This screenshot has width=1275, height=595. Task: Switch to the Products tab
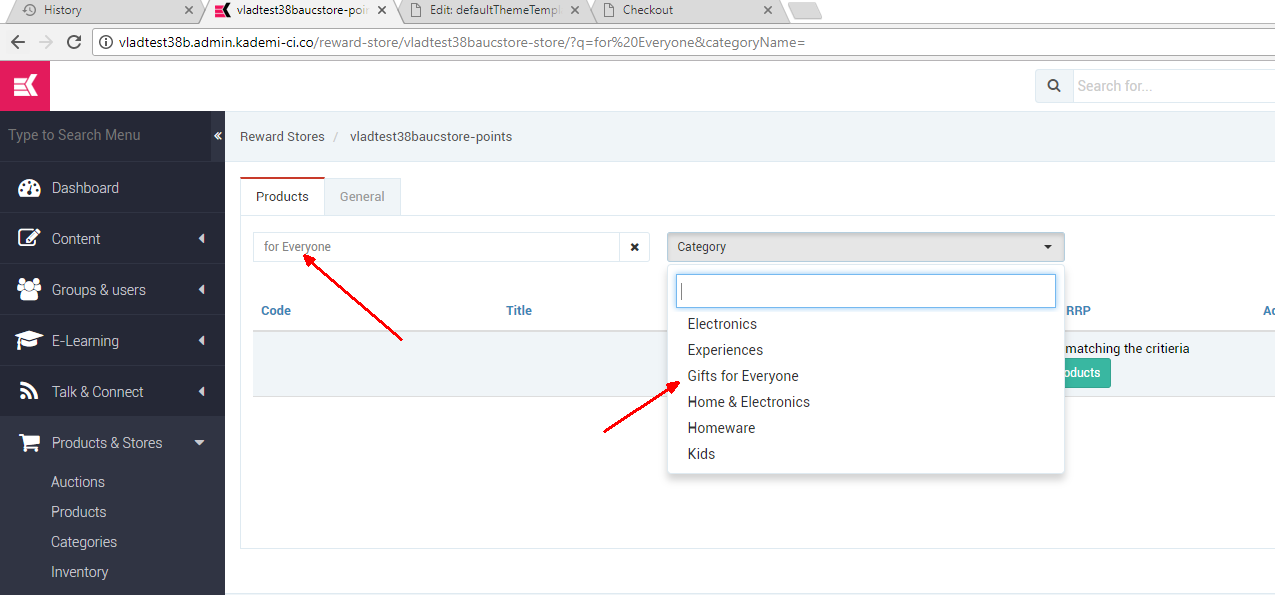(282, 197)
